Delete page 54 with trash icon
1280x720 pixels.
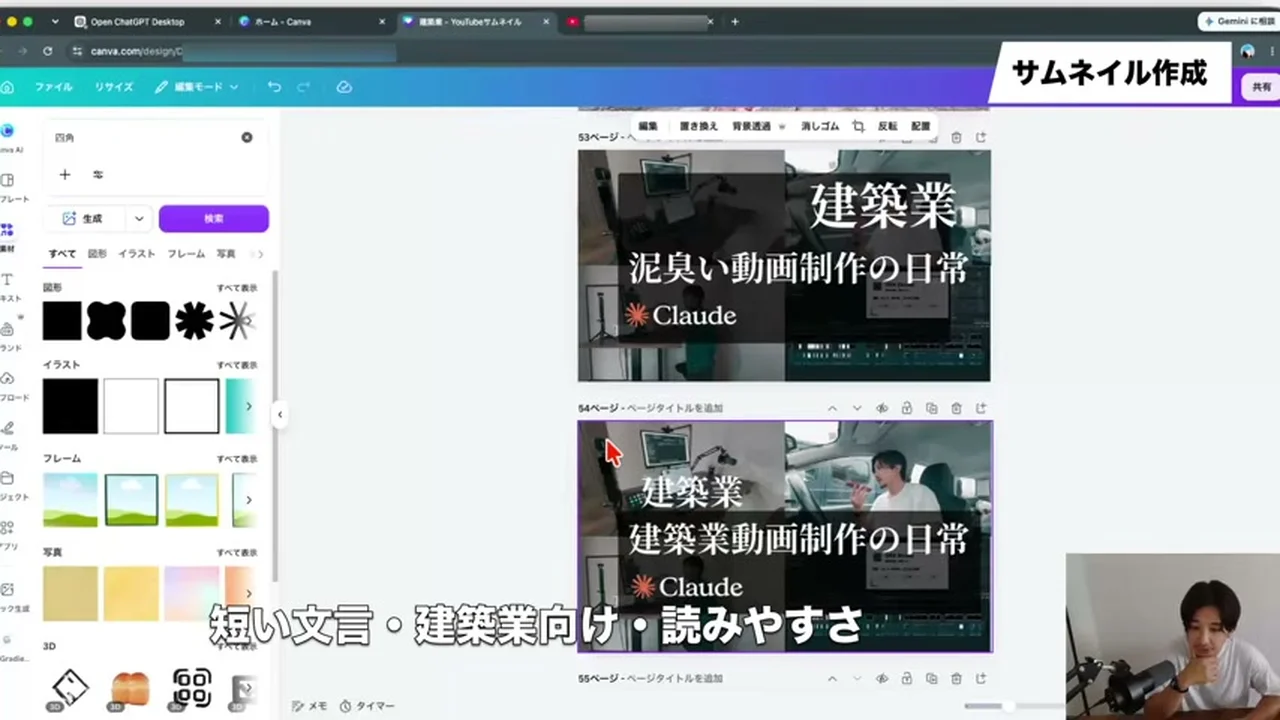tap(956, 408)
